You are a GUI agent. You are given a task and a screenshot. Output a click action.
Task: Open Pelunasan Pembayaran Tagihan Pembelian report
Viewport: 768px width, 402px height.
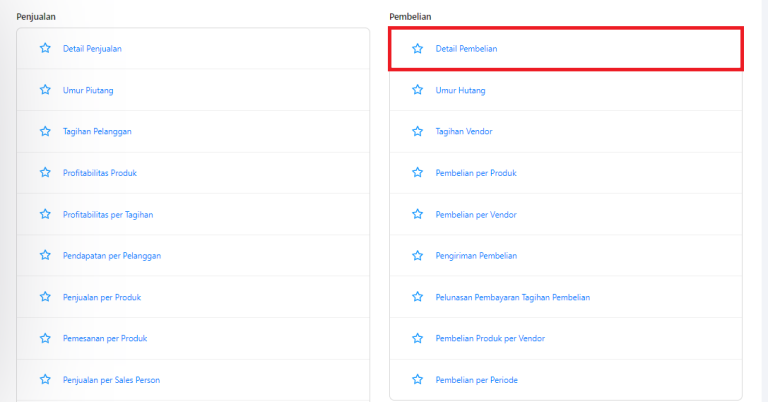point(513,297)
